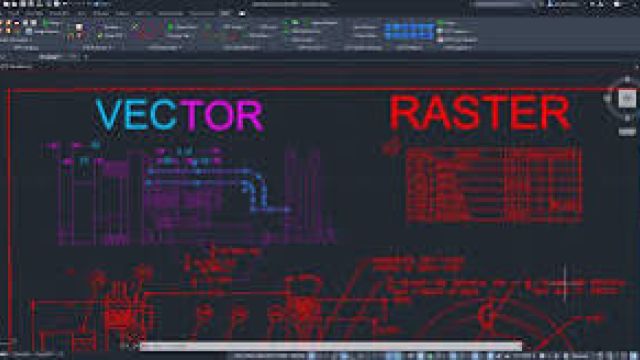640x360 pixels.
Task: Open the status bar customization icon at far right
Action: point(634,356)
